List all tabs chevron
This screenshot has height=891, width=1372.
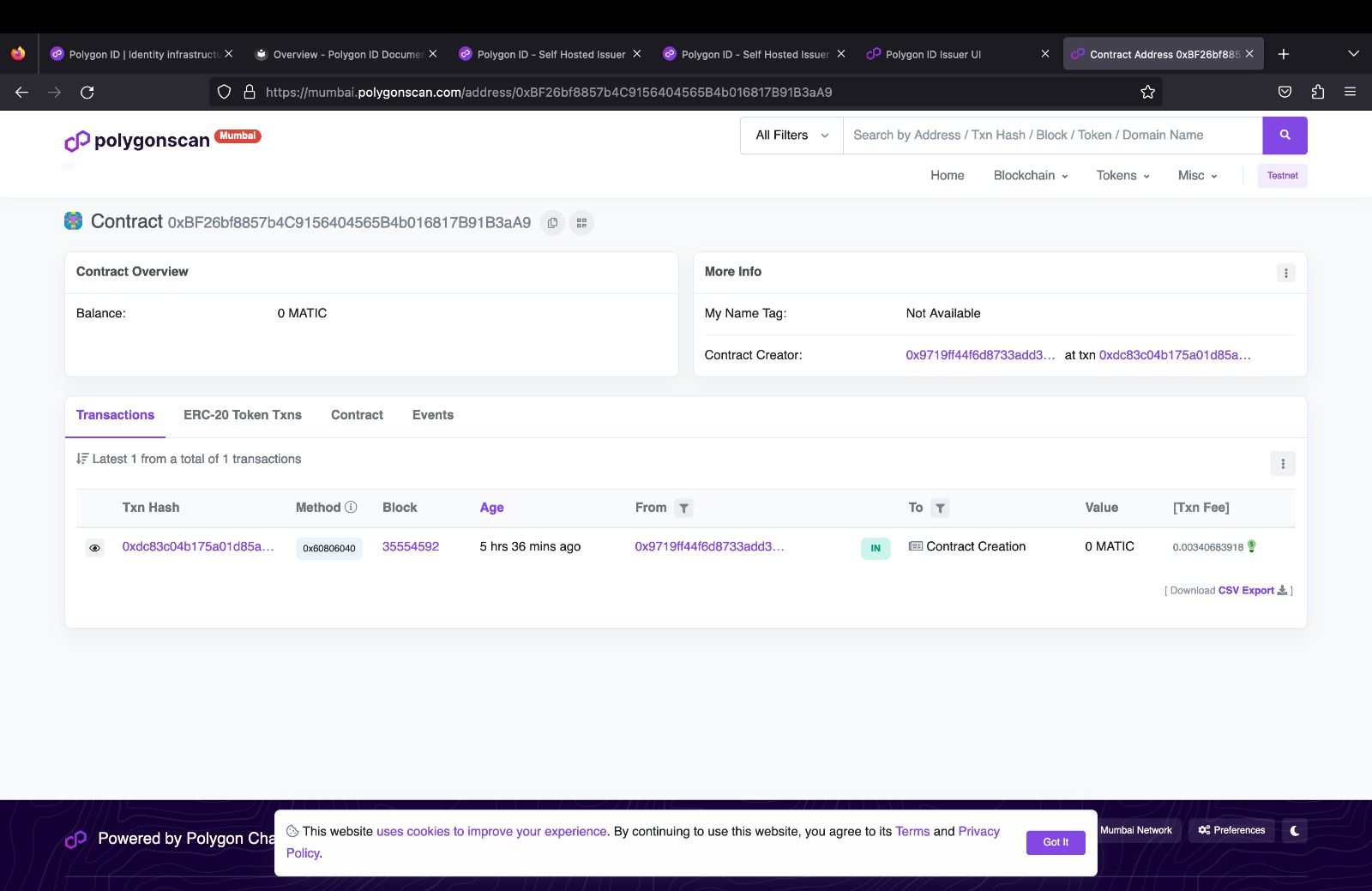(x=1353, y=54)
